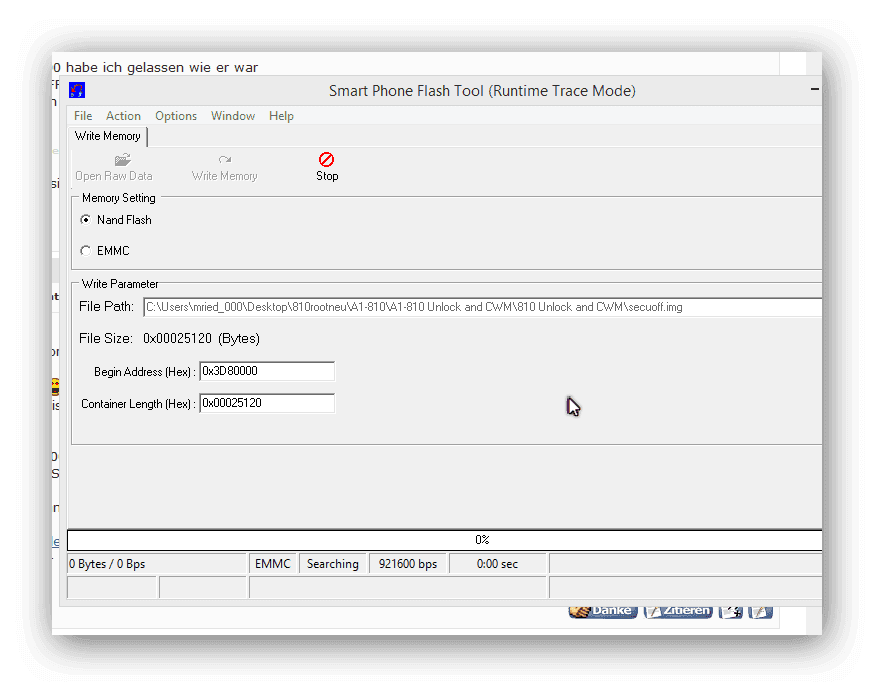Click the Smart Phone Flash Tool window title
This screenshot has width=874, height=687.
pyautogui.click(x=482, y=91)
